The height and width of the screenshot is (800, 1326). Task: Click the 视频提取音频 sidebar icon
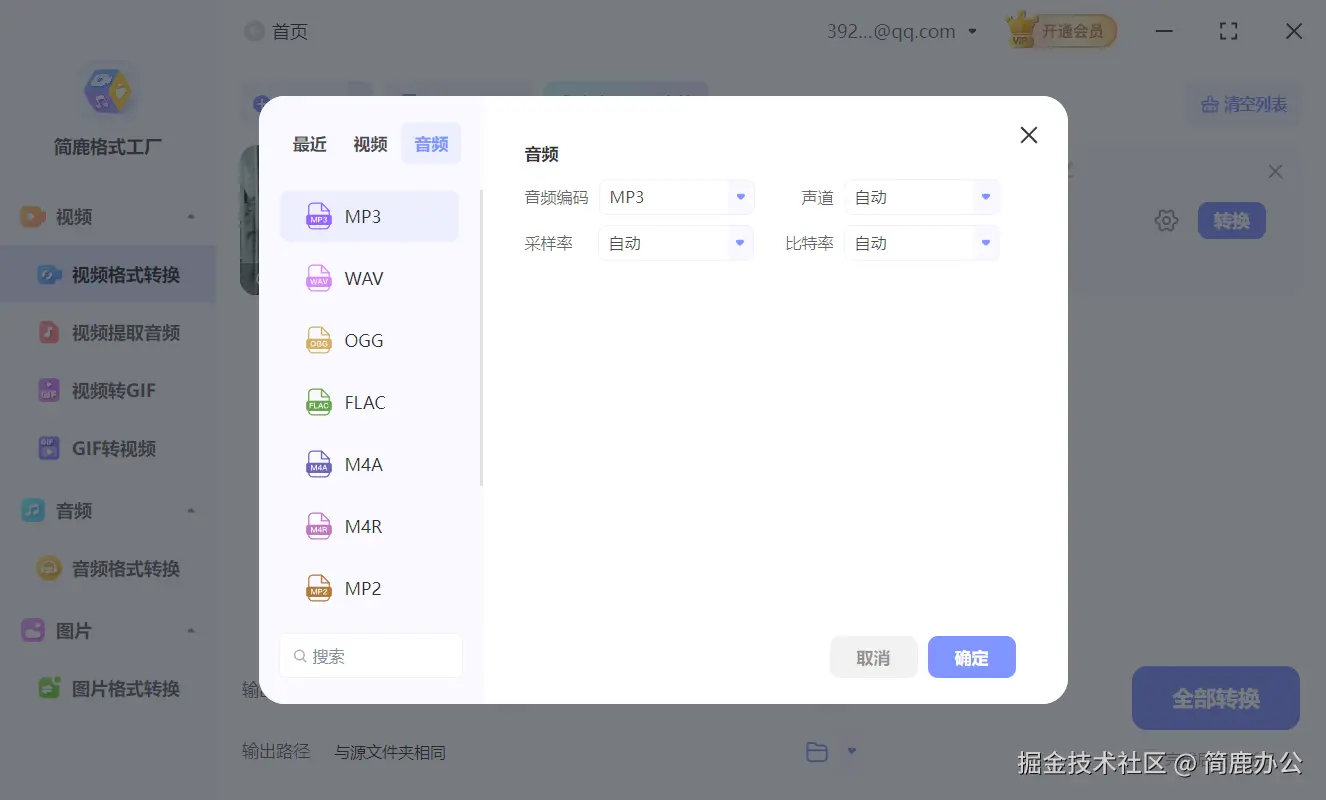[49, 332]
